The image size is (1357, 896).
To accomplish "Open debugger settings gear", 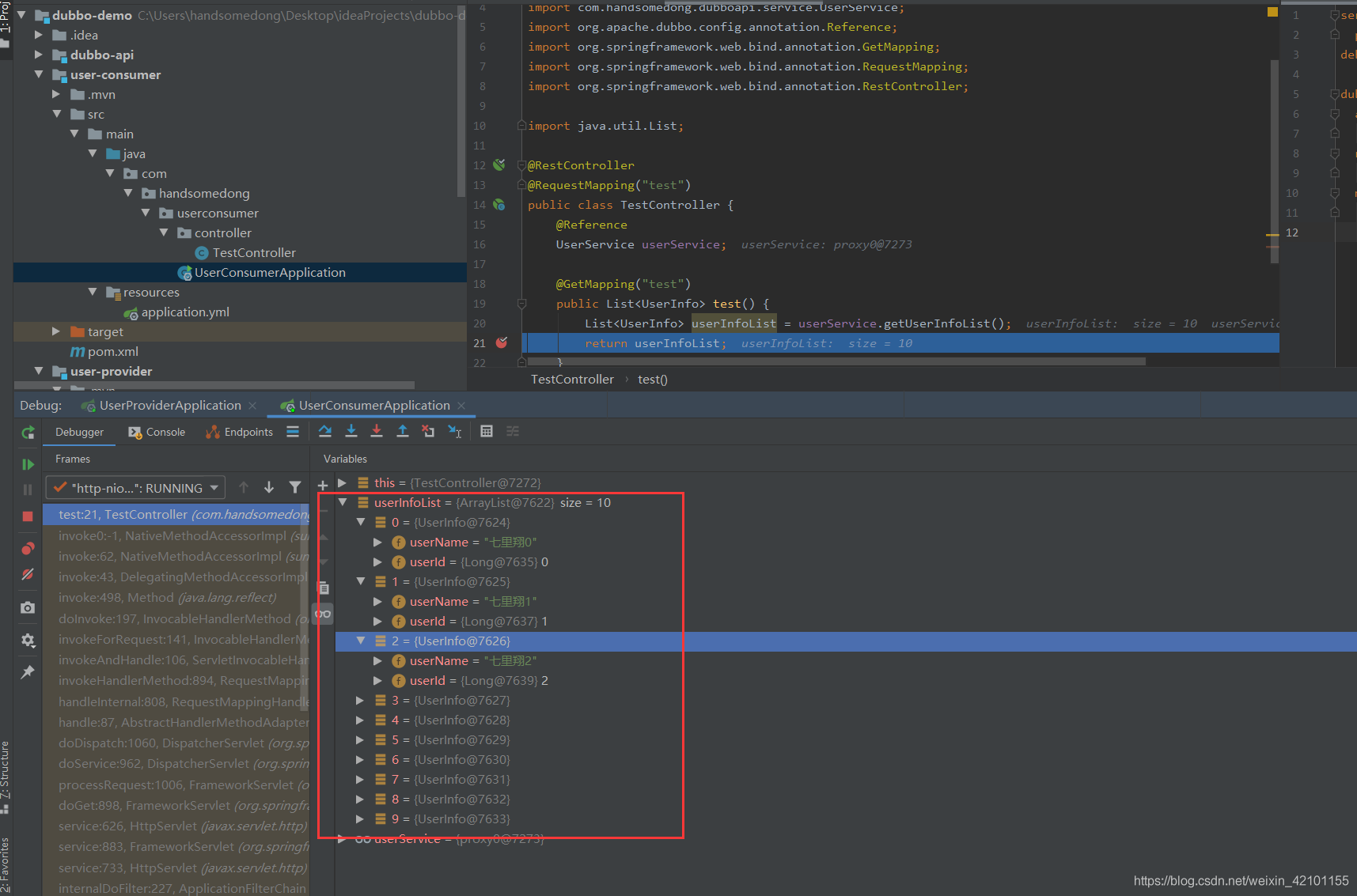I will pos(28,641).
